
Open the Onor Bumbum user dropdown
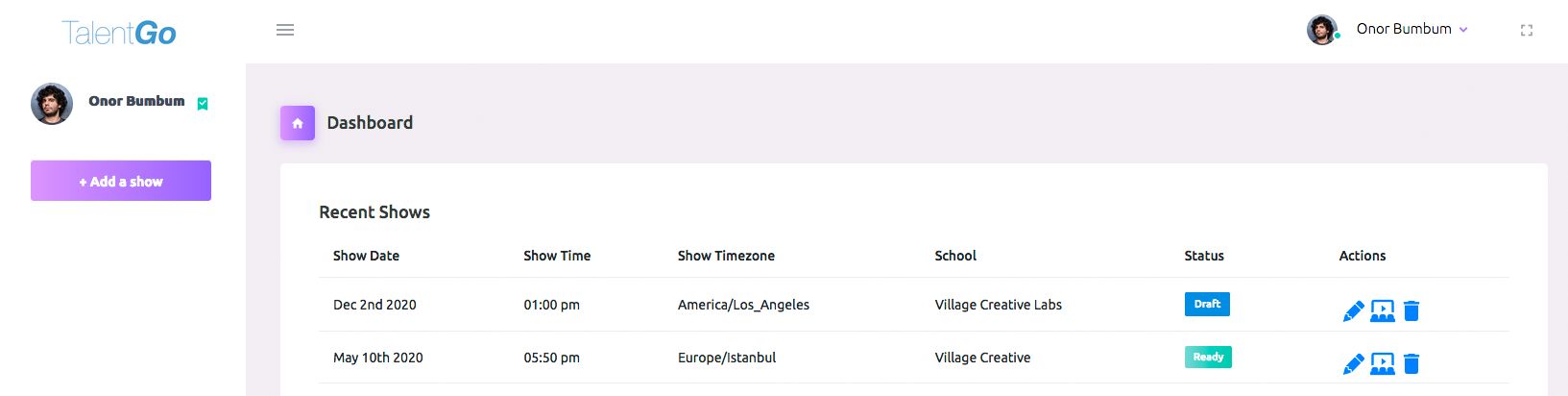click(1411, 29)
